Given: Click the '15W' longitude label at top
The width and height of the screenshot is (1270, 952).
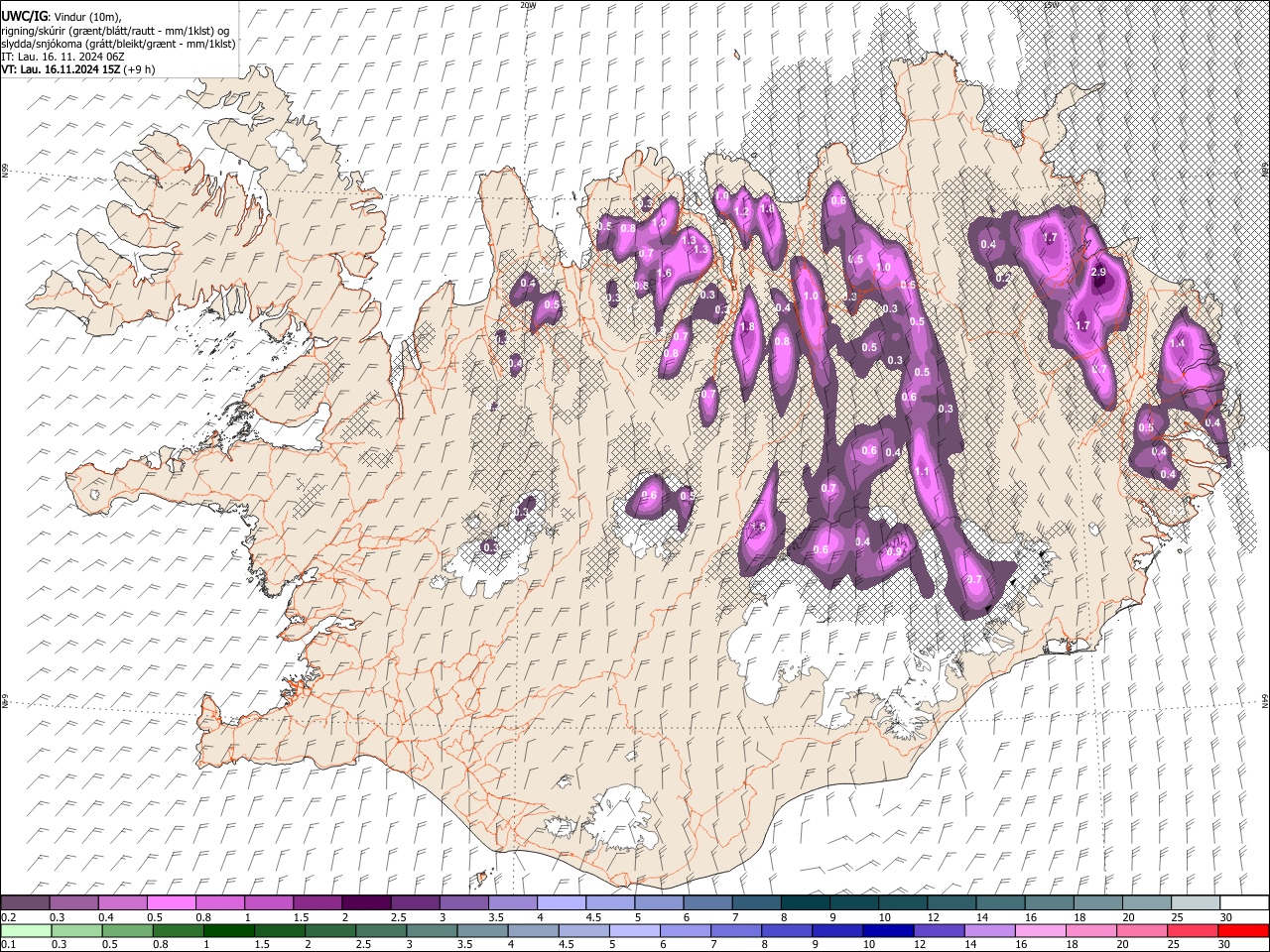Looking at the screenshot, I should pos(1052,5).
